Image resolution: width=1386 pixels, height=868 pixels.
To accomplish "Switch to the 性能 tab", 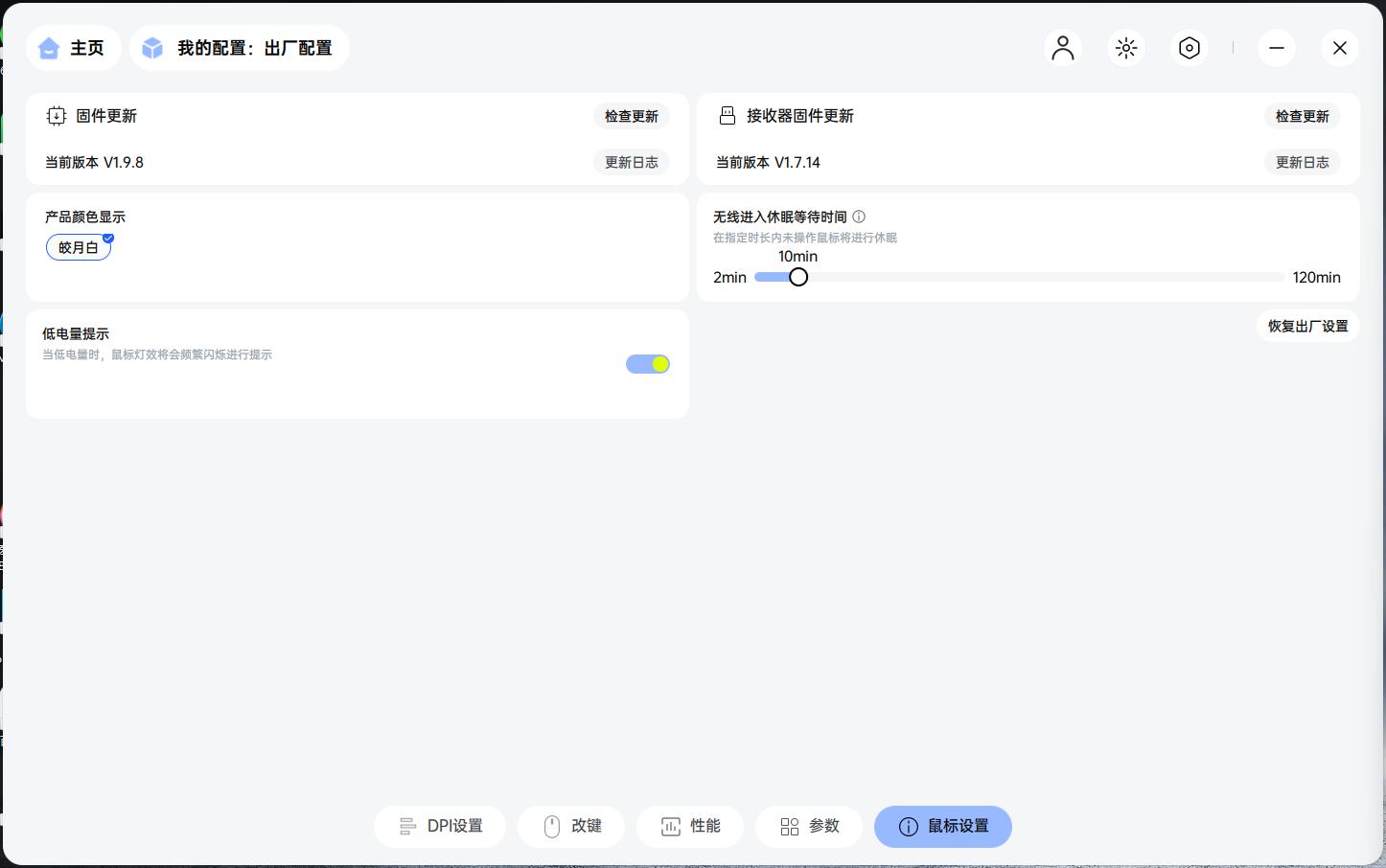I will tap(690, 826).
